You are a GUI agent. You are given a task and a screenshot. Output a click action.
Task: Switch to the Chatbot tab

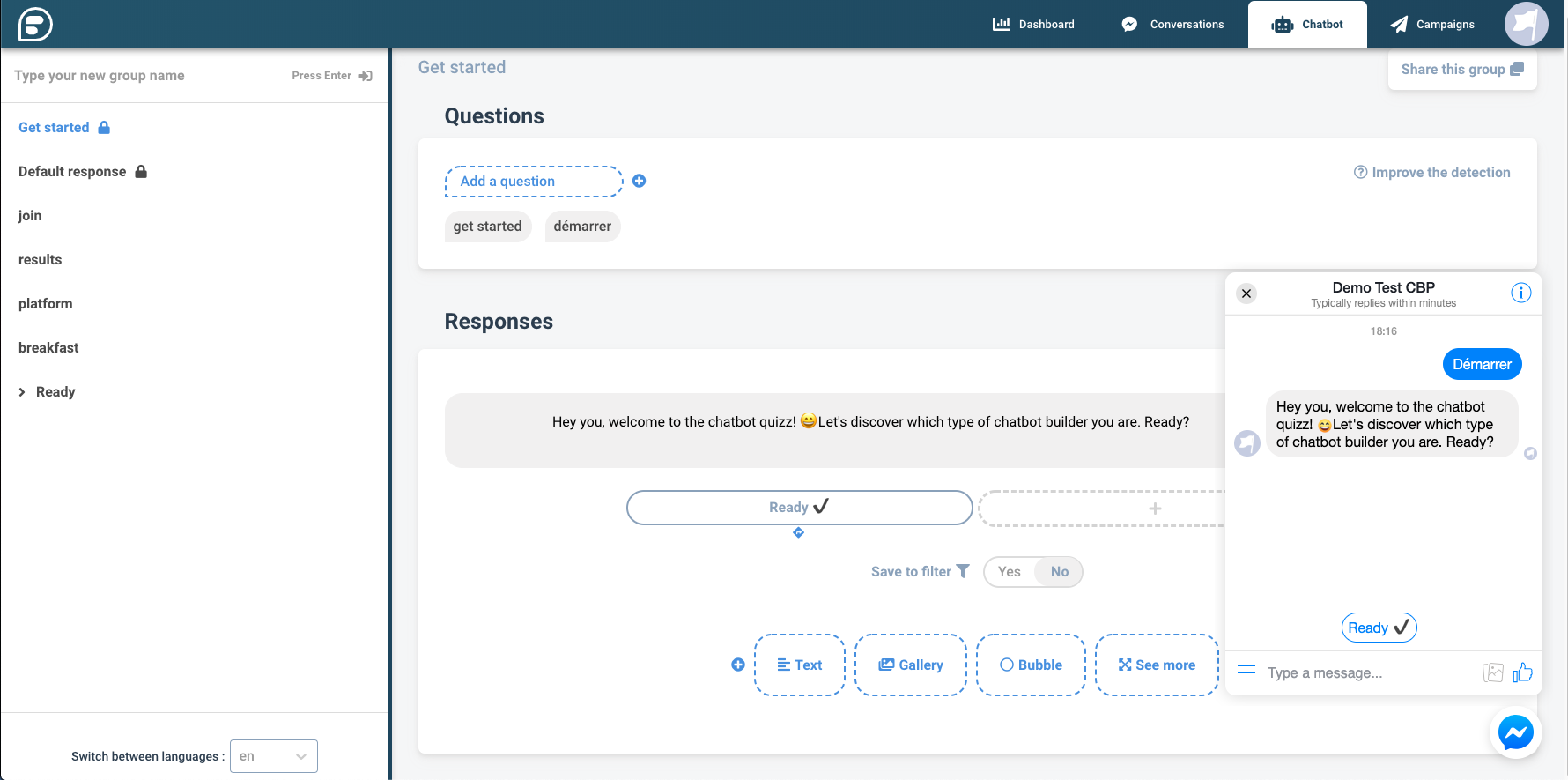(1307, 24)
